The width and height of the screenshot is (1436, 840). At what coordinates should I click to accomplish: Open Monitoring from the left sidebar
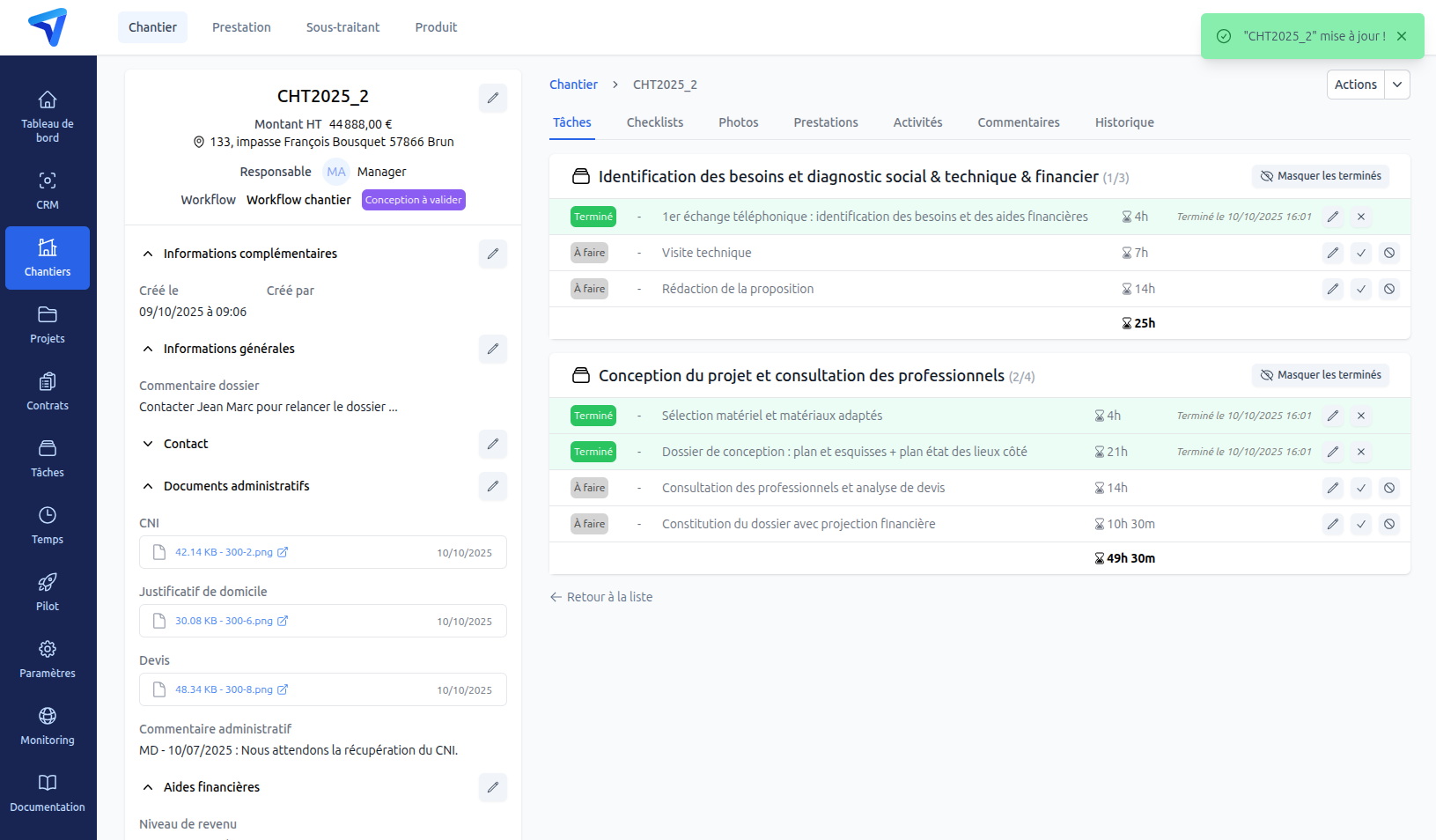pyautogui.click(x=47, y=724)
